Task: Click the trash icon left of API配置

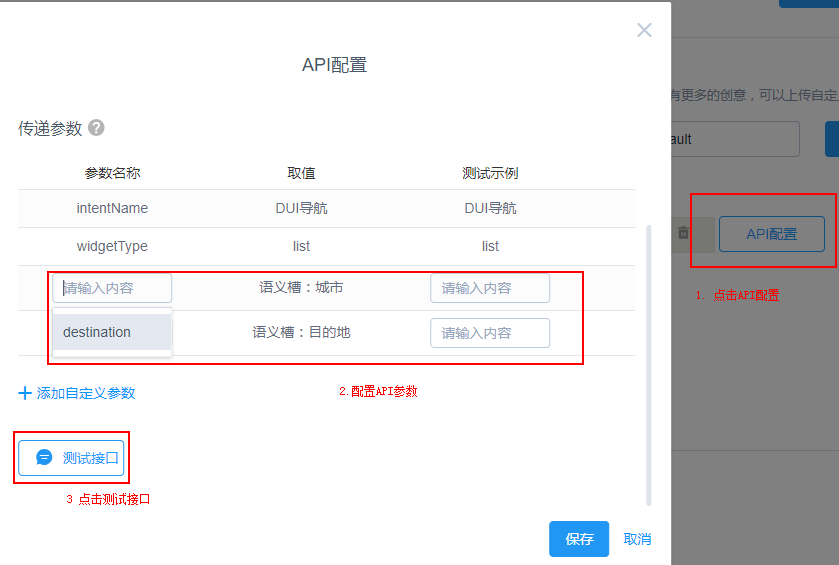Action: coord(683,233)
